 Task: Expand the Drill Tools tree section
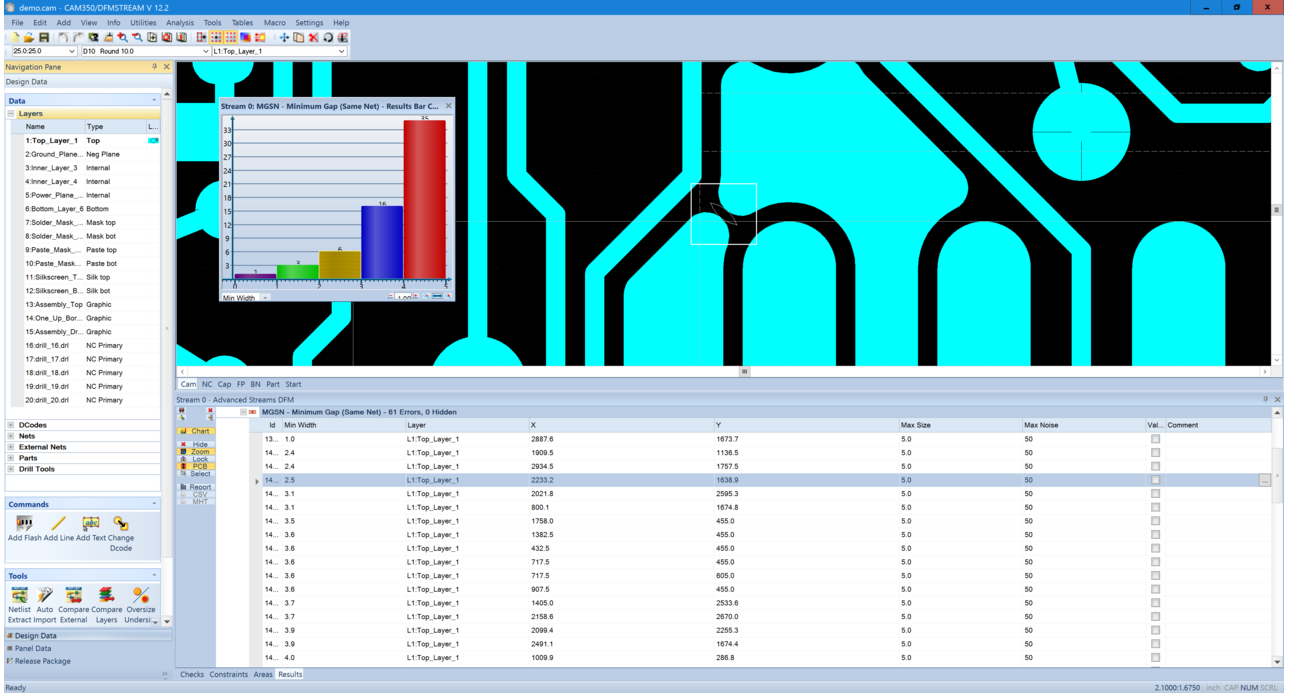coord(11,469)
